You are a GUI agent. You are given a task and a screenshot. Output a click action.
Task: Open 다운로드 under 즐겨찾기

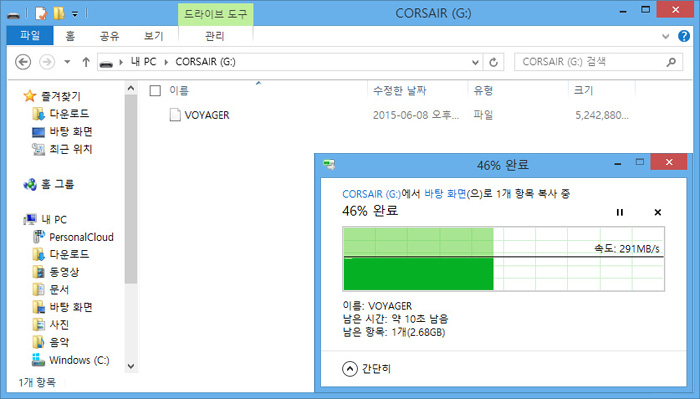point(69,113)
